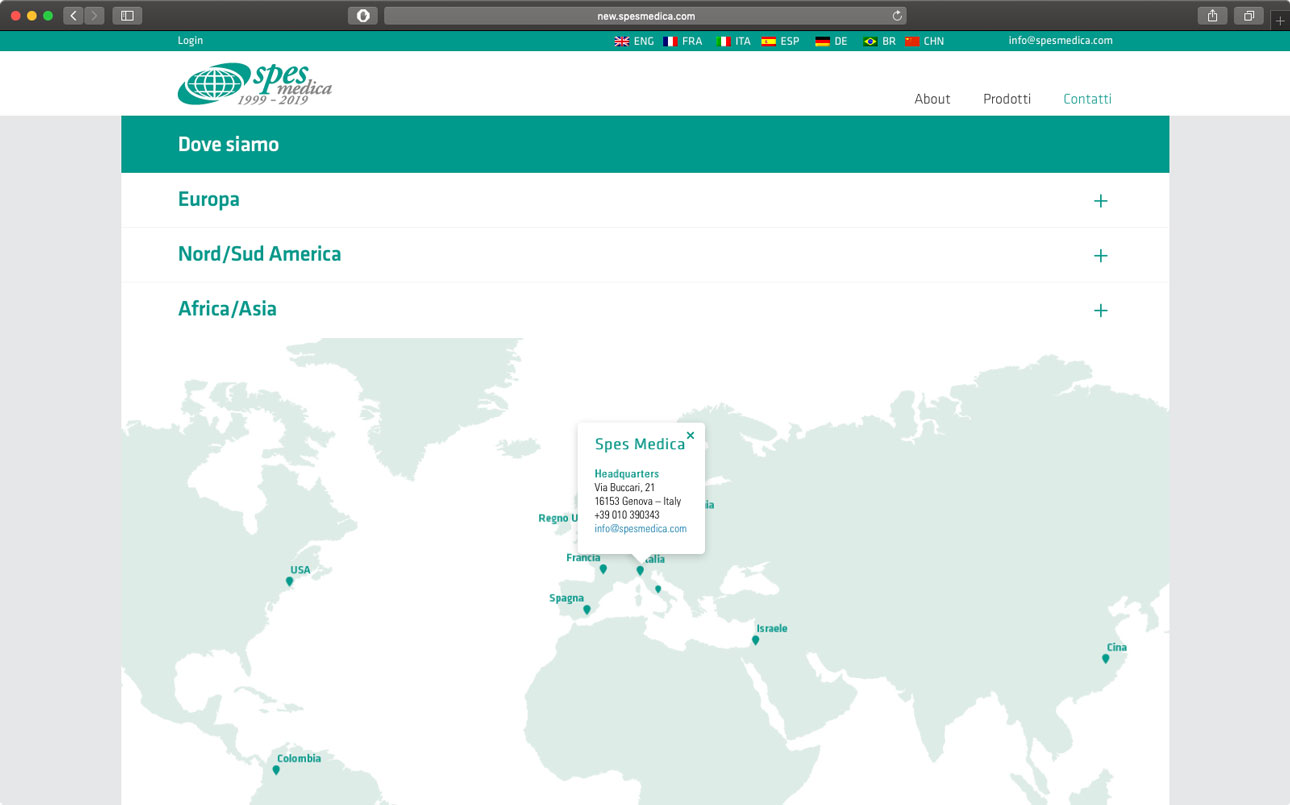1290x805 pixels.
Task: Open a new tab with plus button
Action: (1280, 20)
